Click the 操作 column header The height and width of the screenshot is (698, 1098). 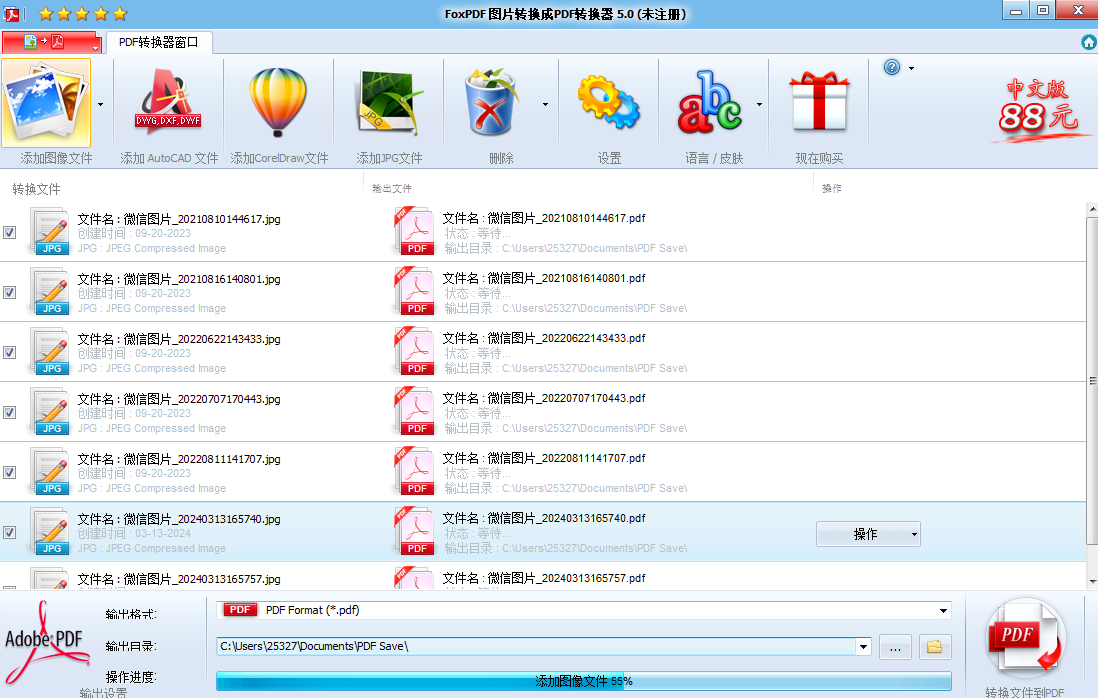832,188
